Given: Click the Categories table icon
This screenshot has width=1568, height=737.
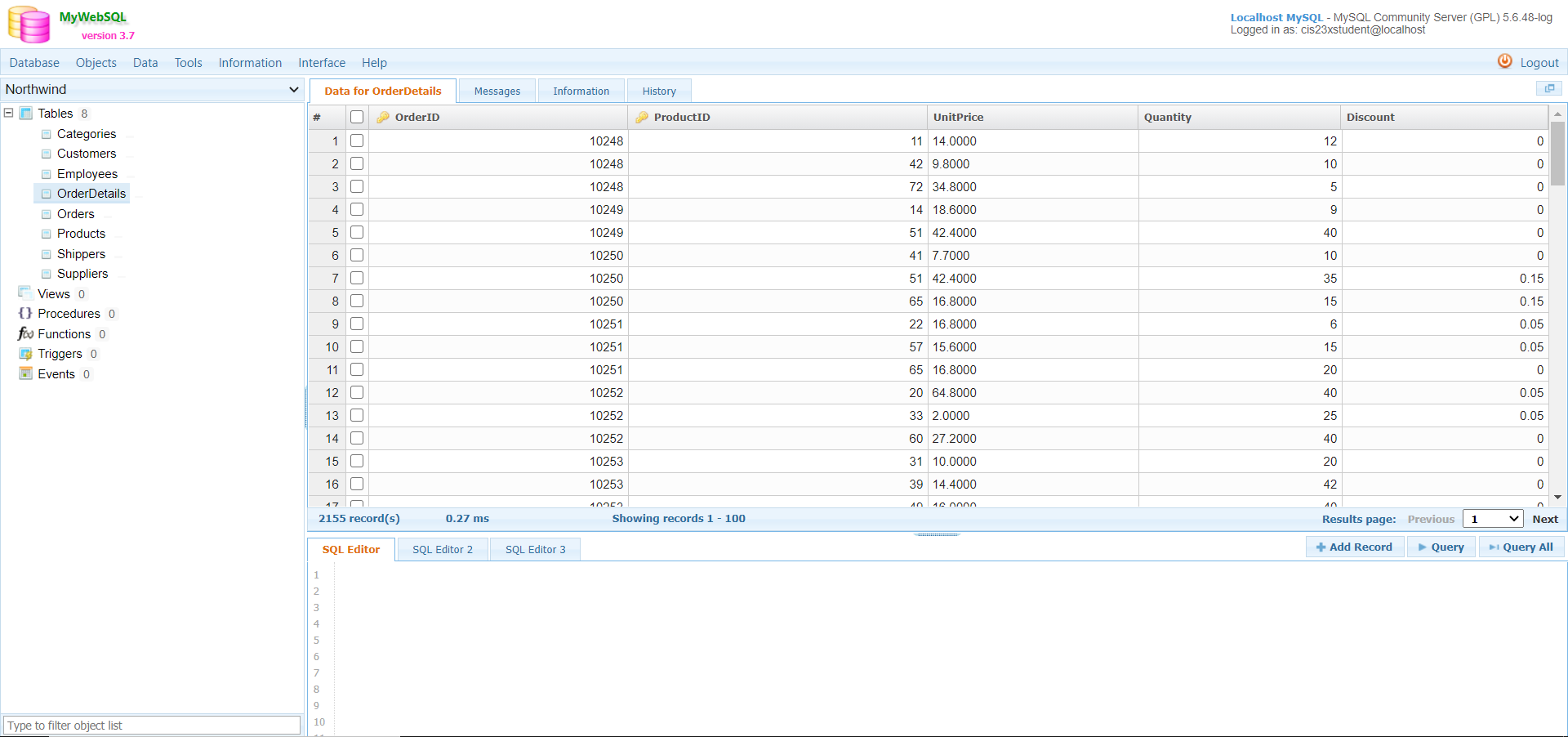Looking at the screenshot, I should 47,134.
